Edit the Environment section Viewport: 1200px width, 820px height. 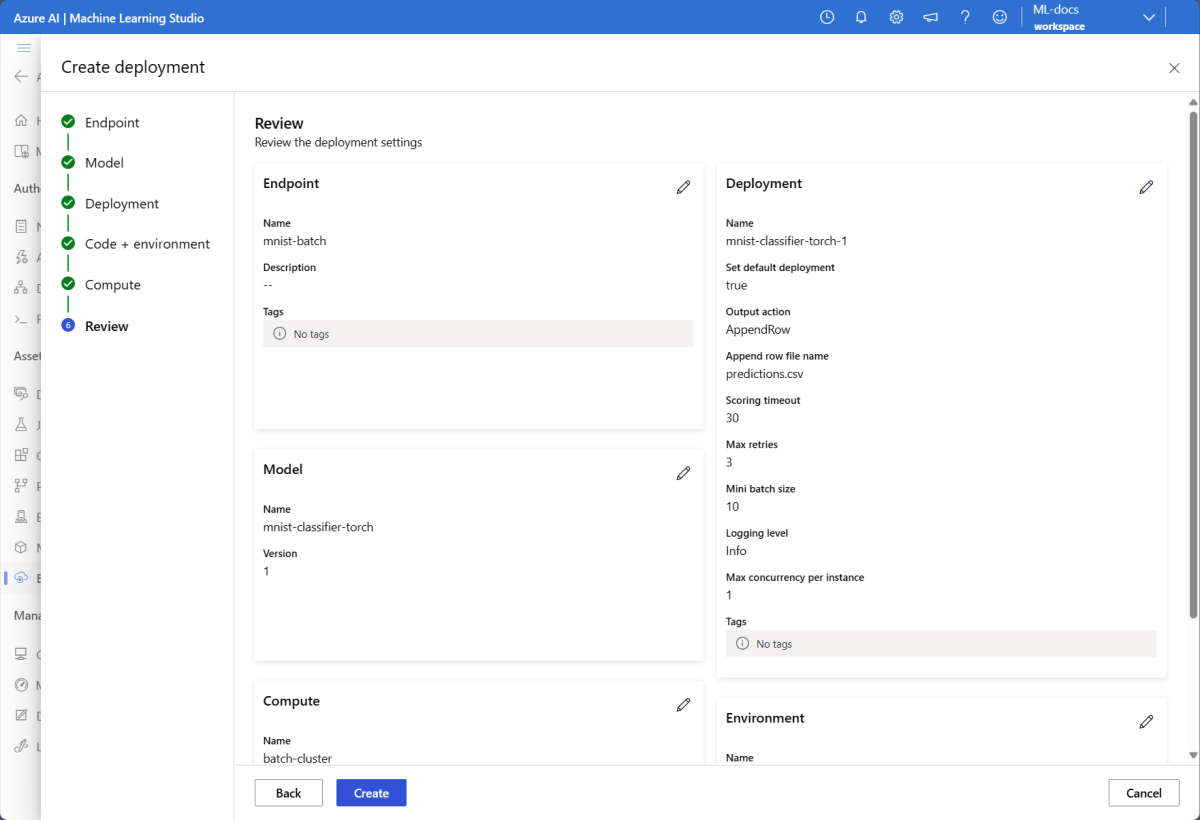click(1146, 722)
